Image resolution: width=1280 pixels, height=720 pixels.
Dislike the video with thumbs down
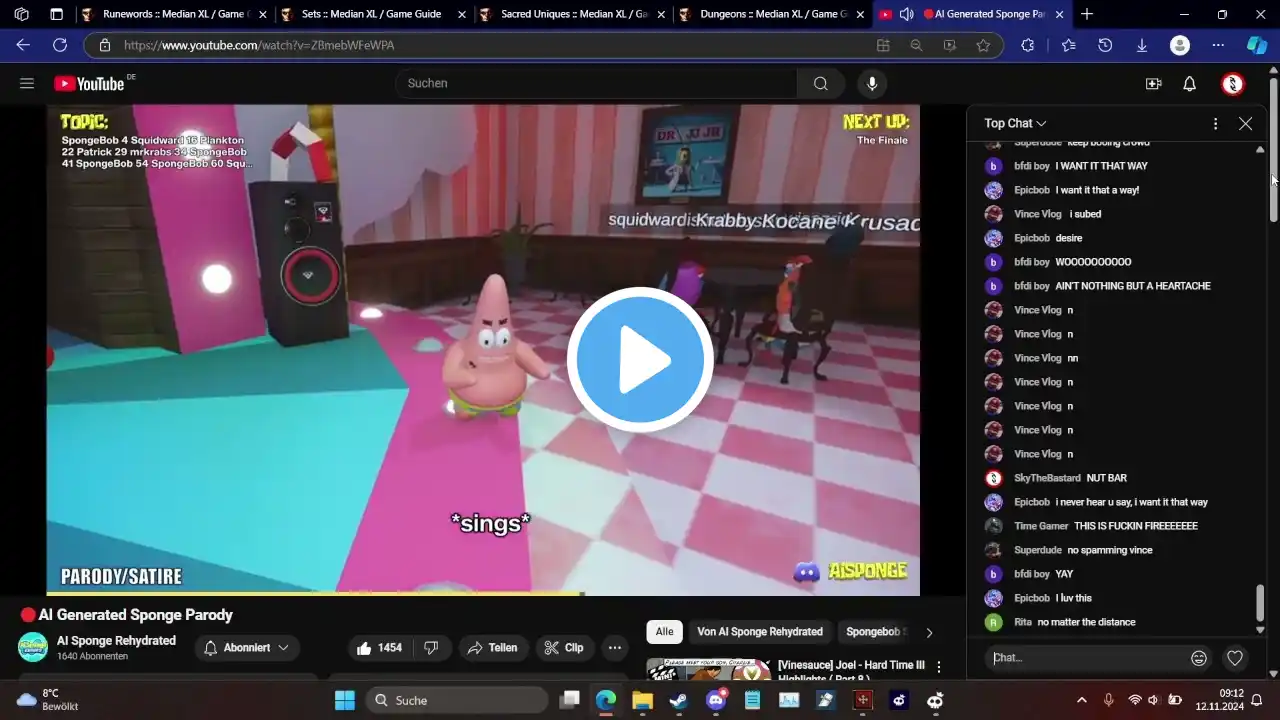pyautogui.click(x=431, y=648)
